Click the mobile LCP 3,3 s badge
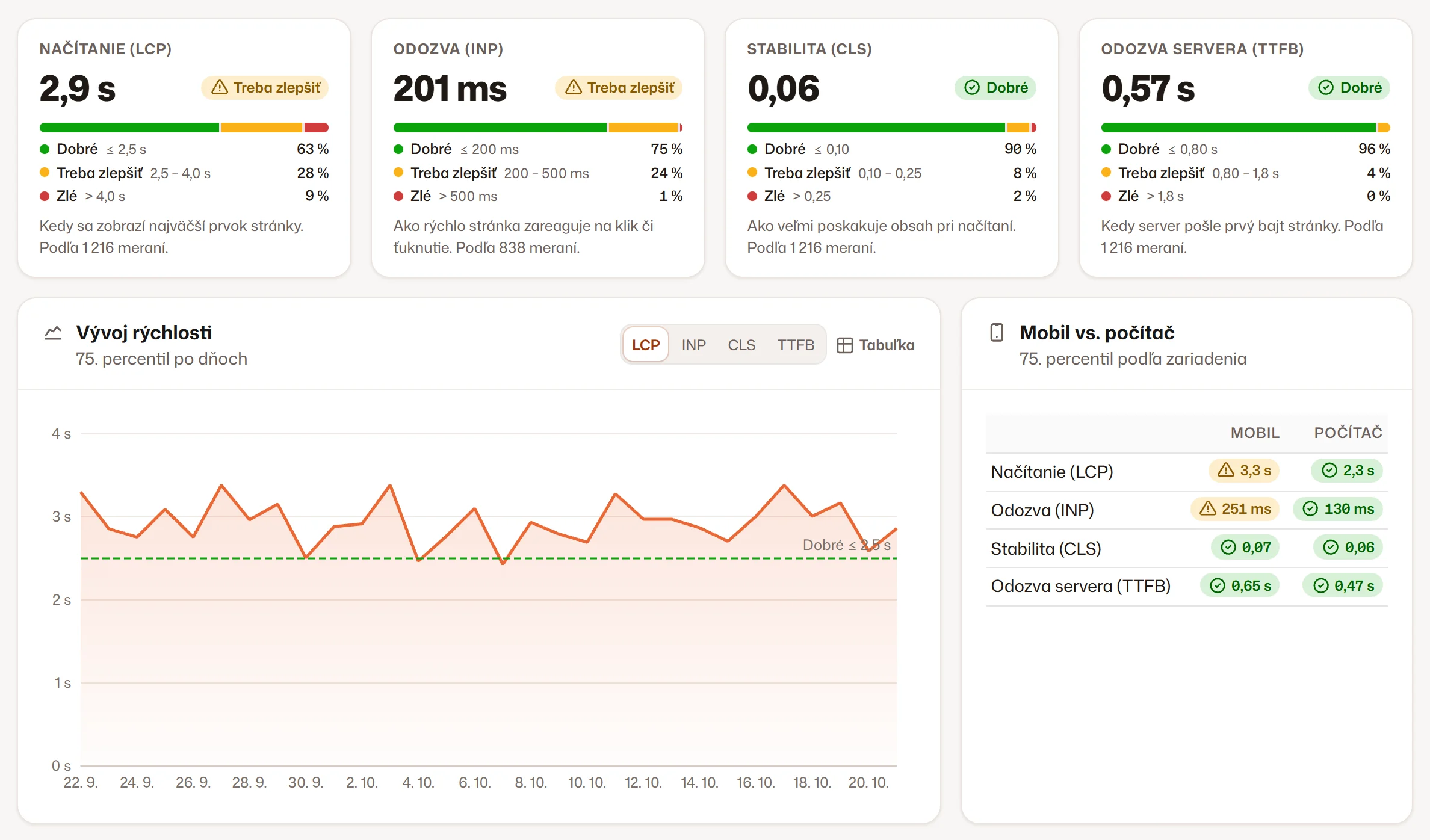This screenshot has height=840, width=1430. coord(1244,471)
